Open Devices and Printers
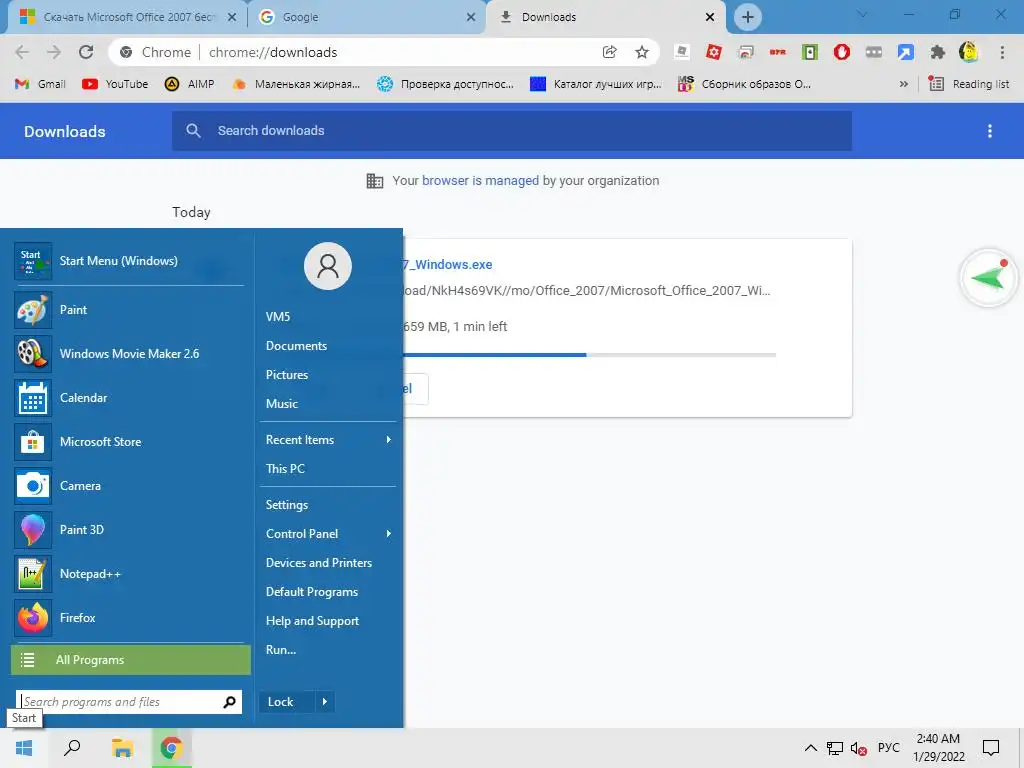1024x768 pixels. tap(319, 563)
